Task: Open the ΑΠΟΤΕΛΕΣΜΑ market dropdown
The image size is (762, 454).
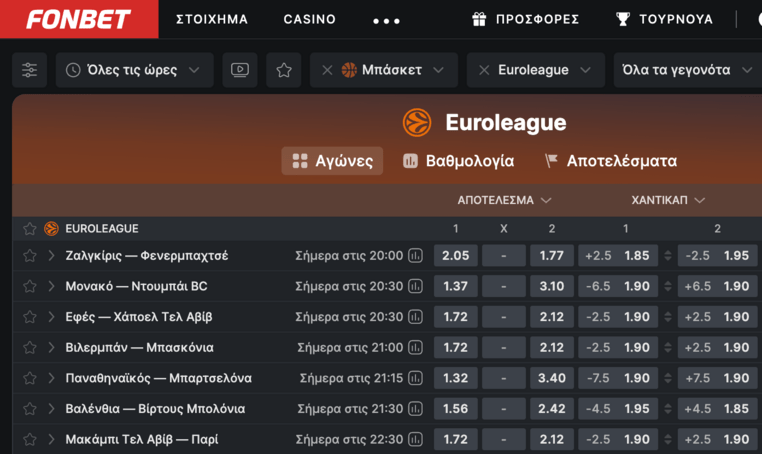Action: pos(505,200)
